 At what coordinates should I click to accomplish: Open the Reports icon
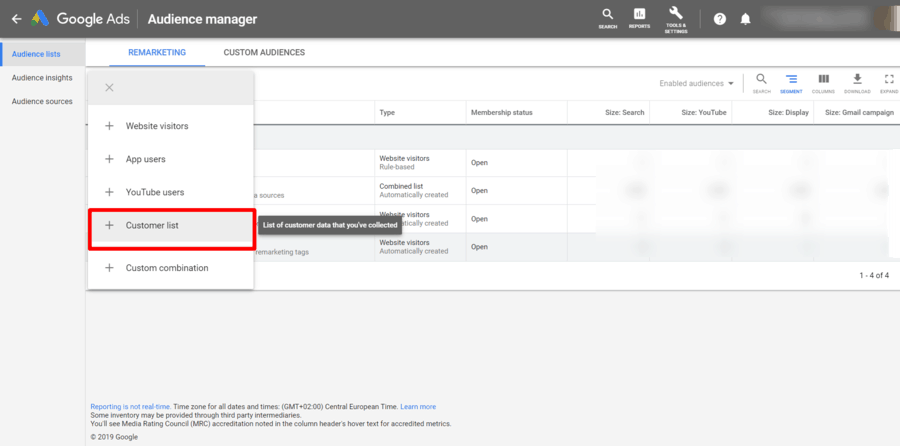coord(639,18)
